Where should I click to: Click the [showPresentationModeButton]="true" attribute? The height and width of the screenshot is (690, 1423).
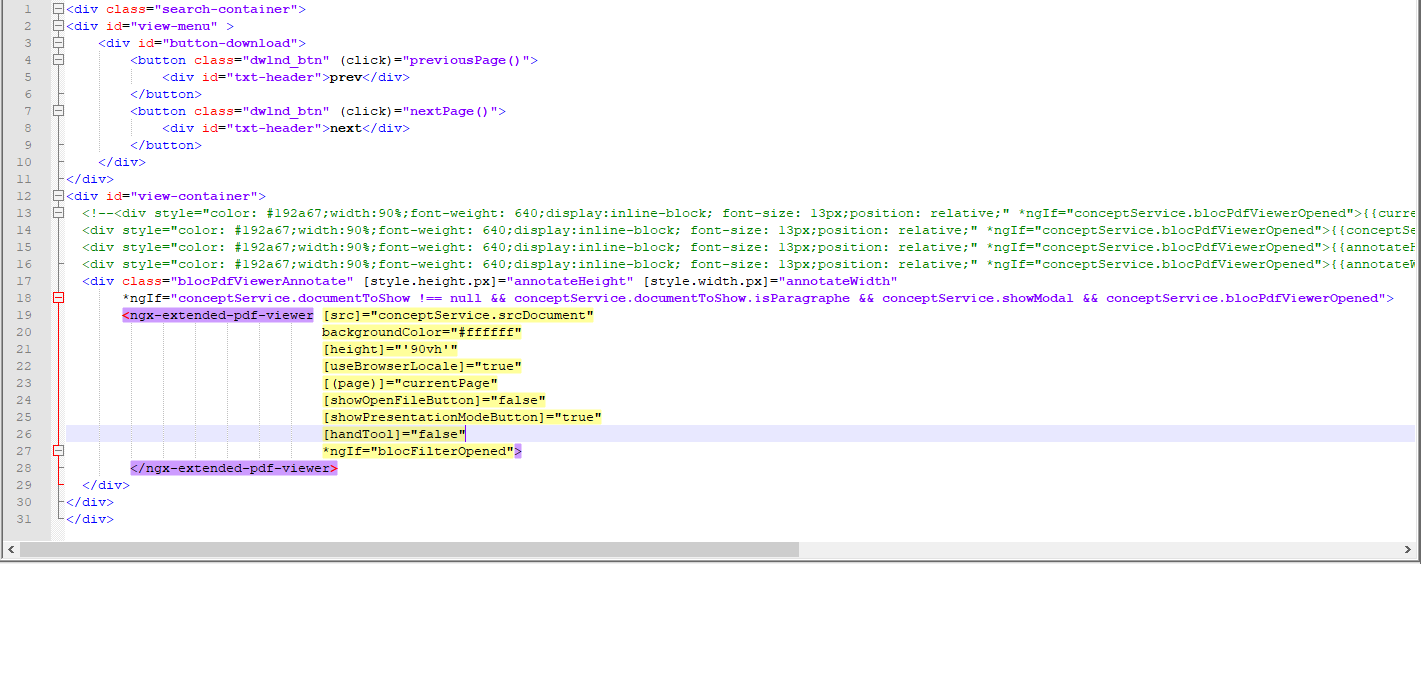[461, 417]
